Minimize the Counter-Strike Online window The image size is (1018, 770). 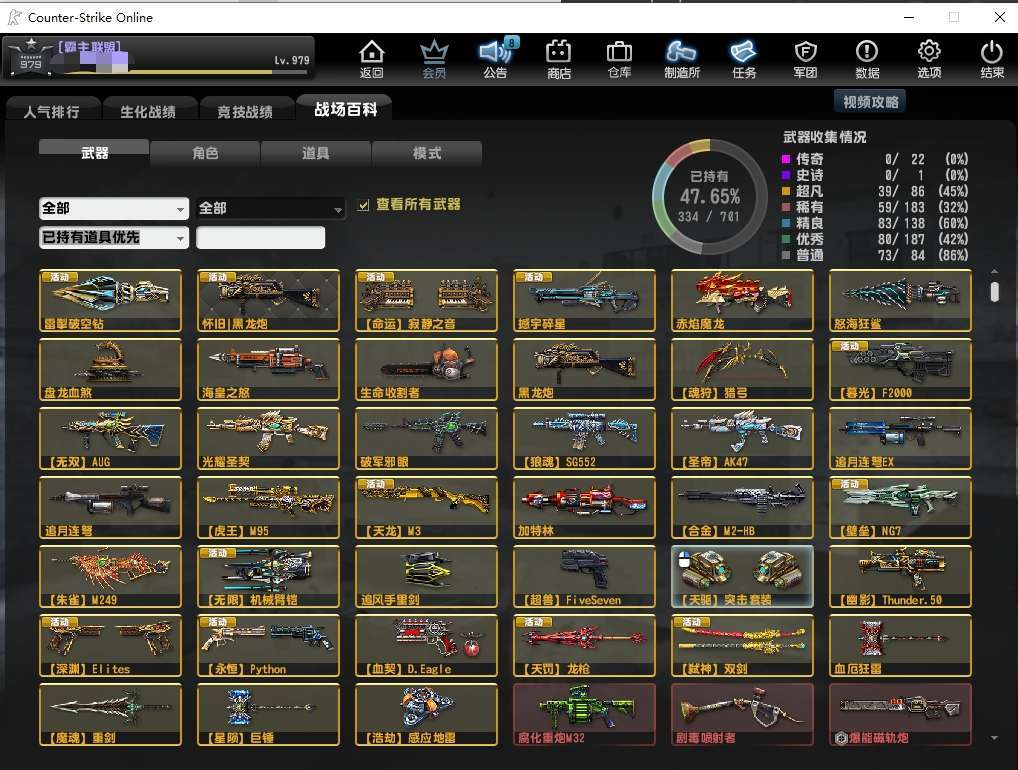point(909,18)
